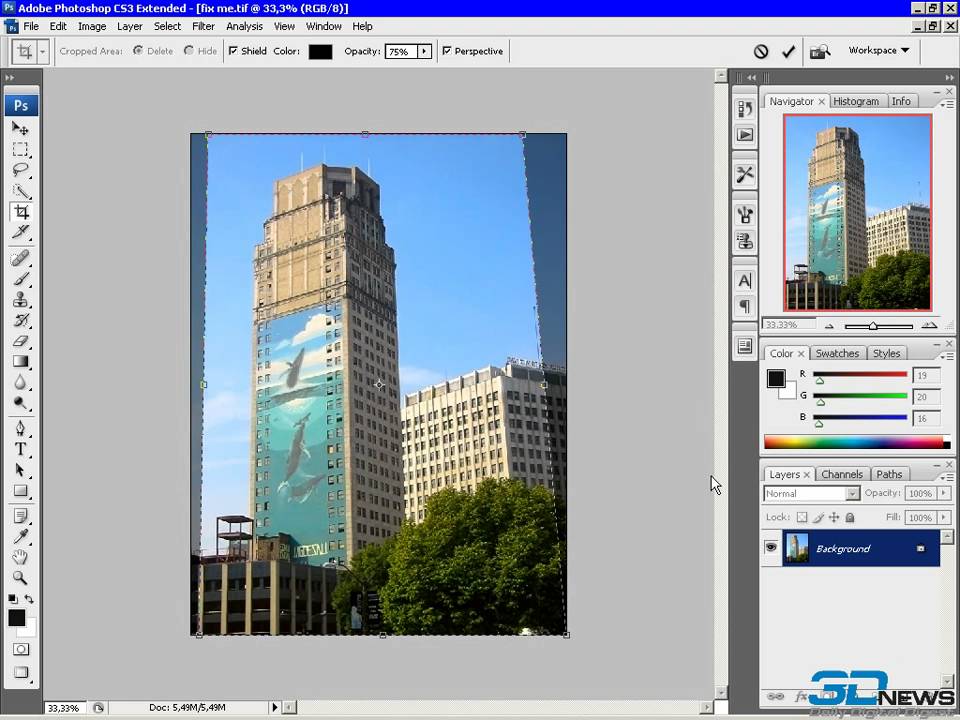
Task: Select the Move tool
Action: tap(20, 128)
